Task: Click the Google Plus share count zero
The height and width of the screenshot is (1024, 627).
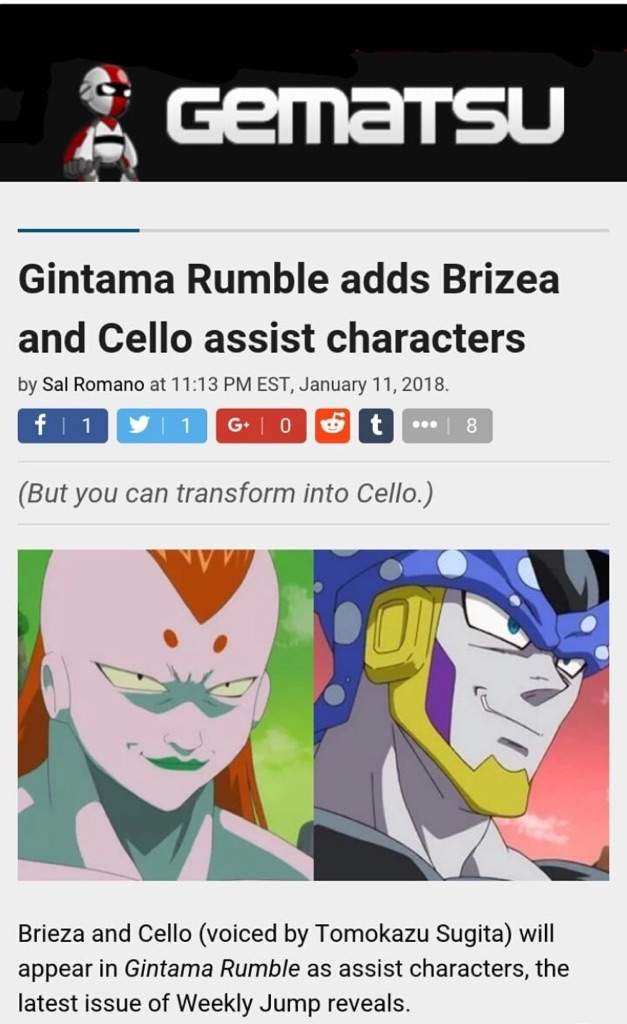Action: click(285, 426)
